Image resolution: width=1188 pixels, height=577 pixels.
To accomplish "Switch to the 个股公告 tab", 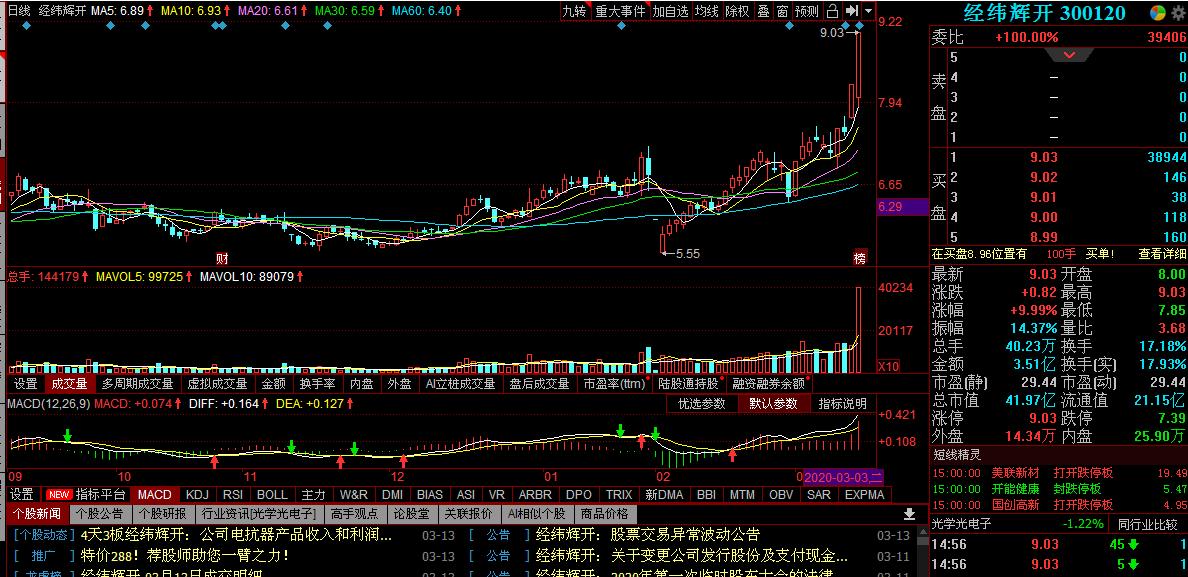I will point(99,513).
